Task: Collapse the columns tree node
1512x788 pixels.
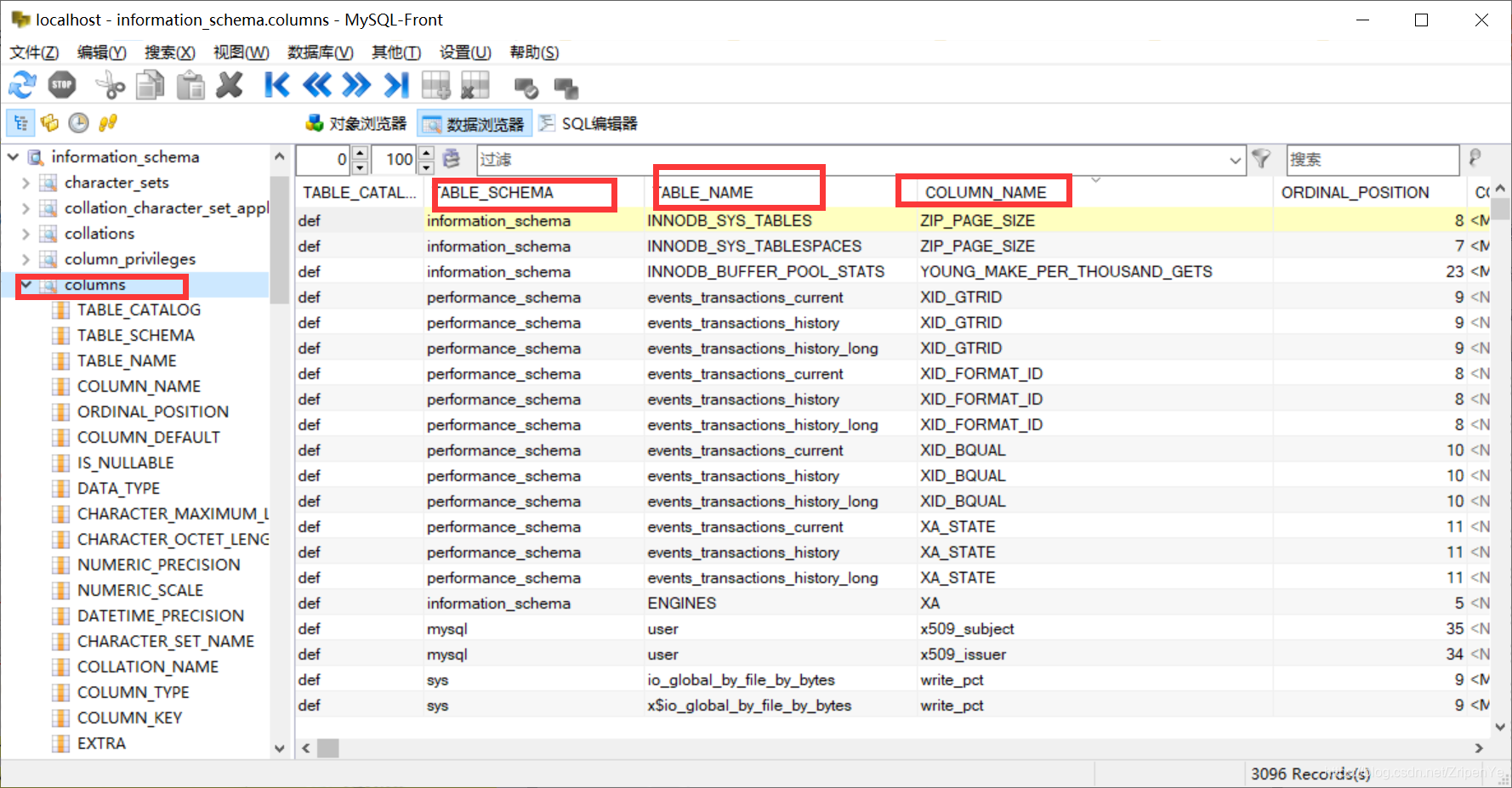Action: (26, 285)
